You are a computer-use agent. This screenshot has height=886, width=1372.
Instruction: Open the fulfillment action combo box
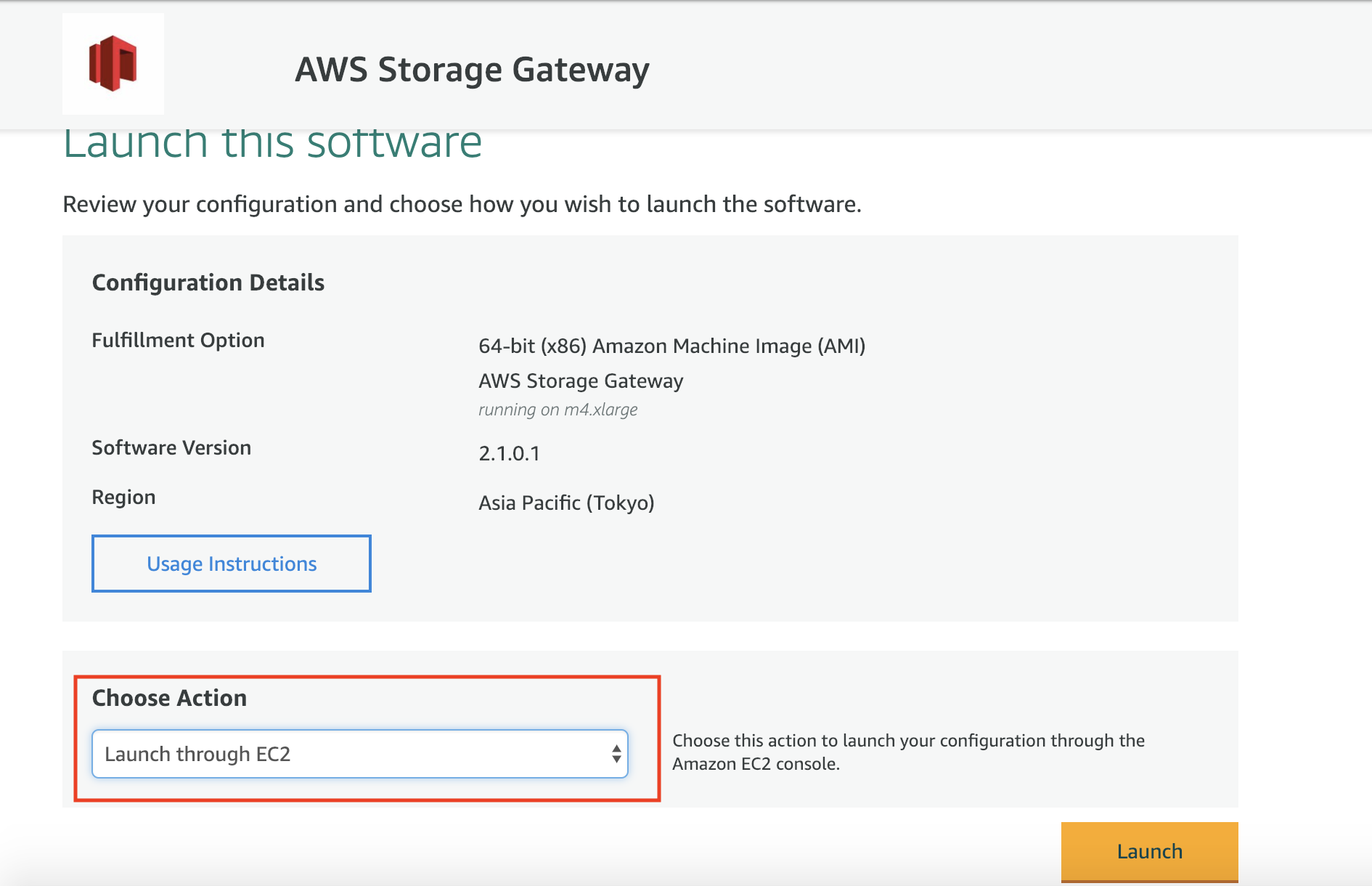359,754
